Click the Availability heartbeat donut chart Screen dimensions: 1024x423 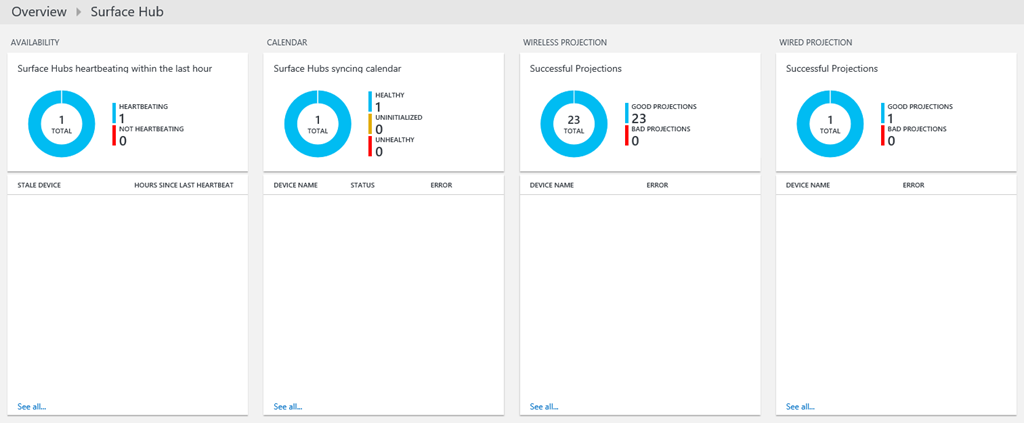coord(61,124)
